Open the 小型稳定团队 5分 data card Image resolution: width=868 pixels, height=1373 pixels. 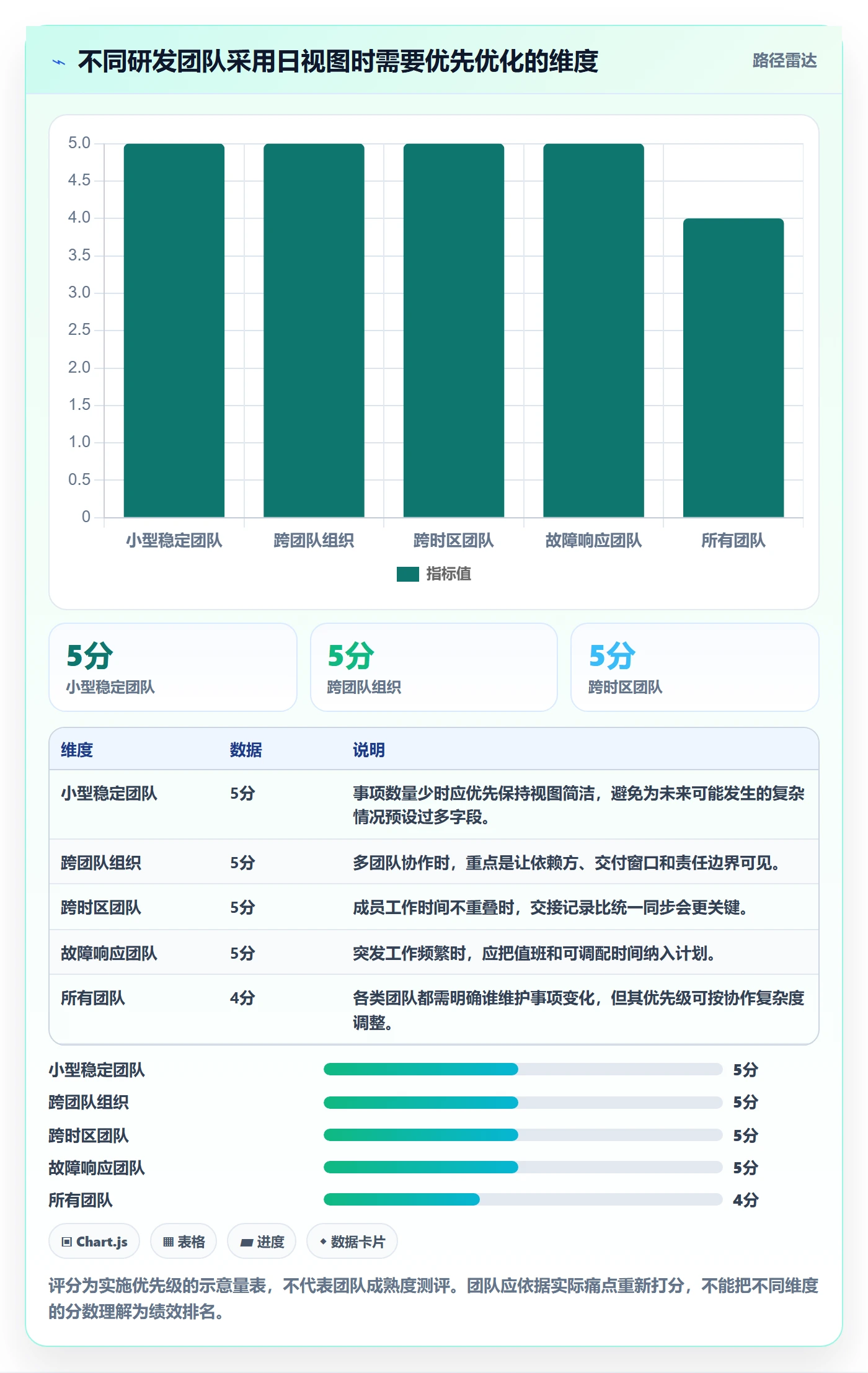click(173, 667)
